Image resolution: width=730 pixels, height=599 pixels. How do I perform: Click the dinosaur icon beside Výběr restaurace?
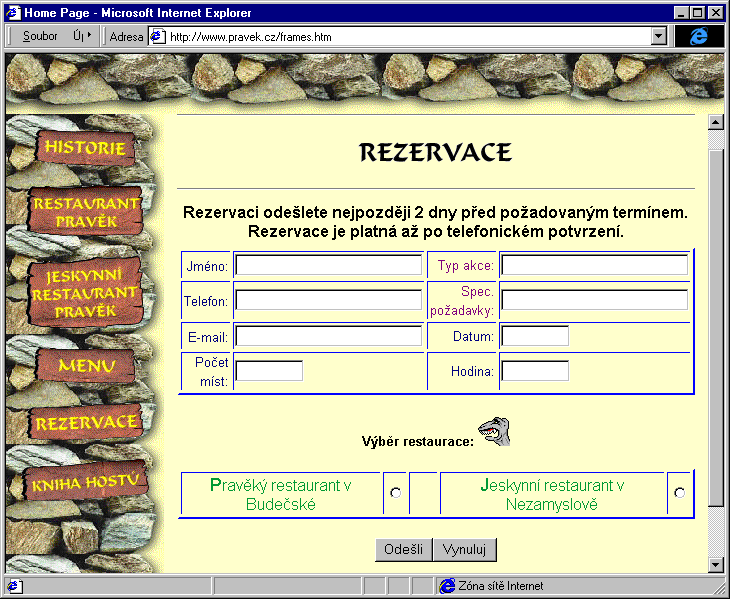[494, 431]
